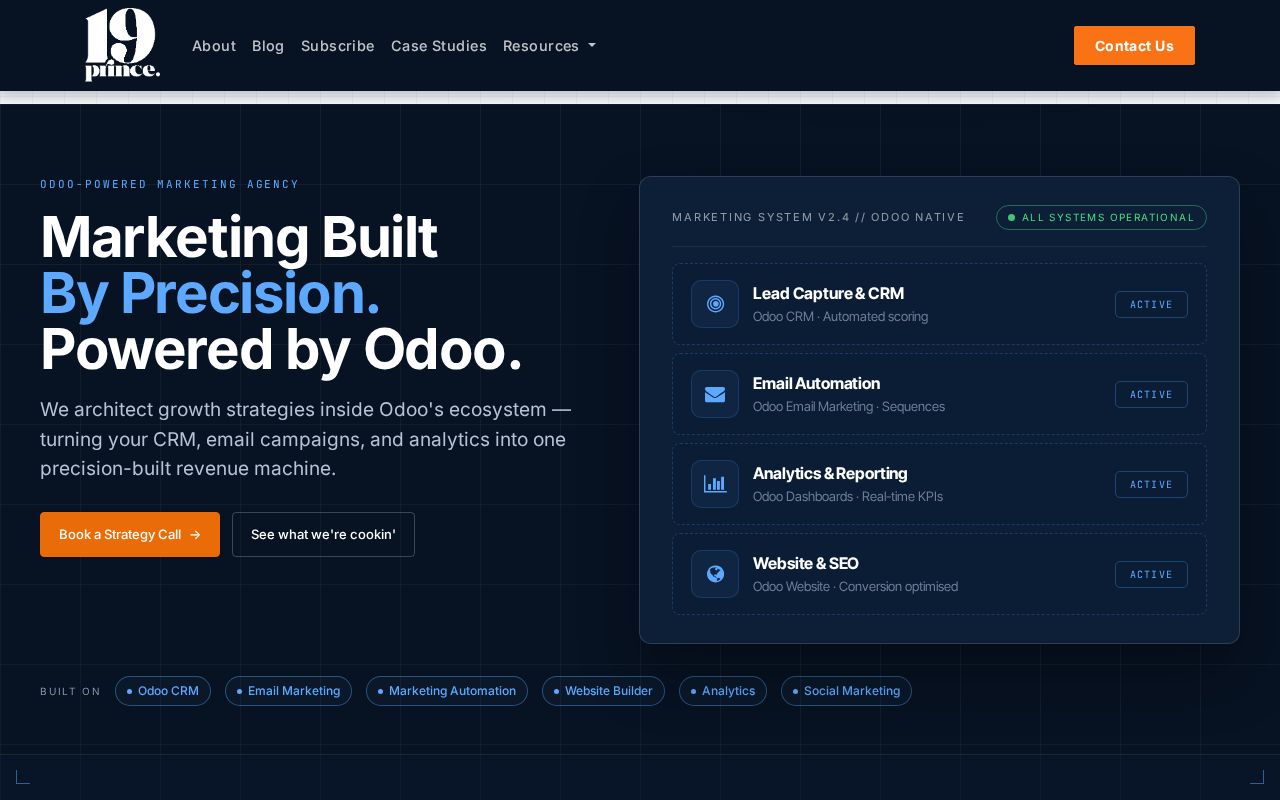Select the Social Marketing pill
Image resolution: width=1280 pixels, height=800 pixels.
pyautogui.click(x=846, y=691)
